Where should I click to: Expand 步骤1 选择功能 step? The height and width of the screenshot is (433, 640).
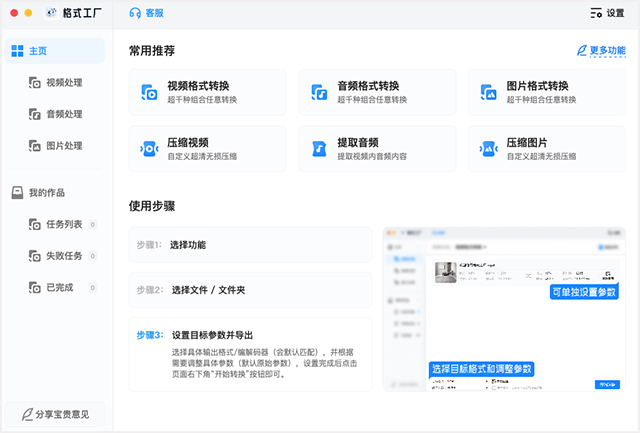pyautogui.click(x=250, y=245)
